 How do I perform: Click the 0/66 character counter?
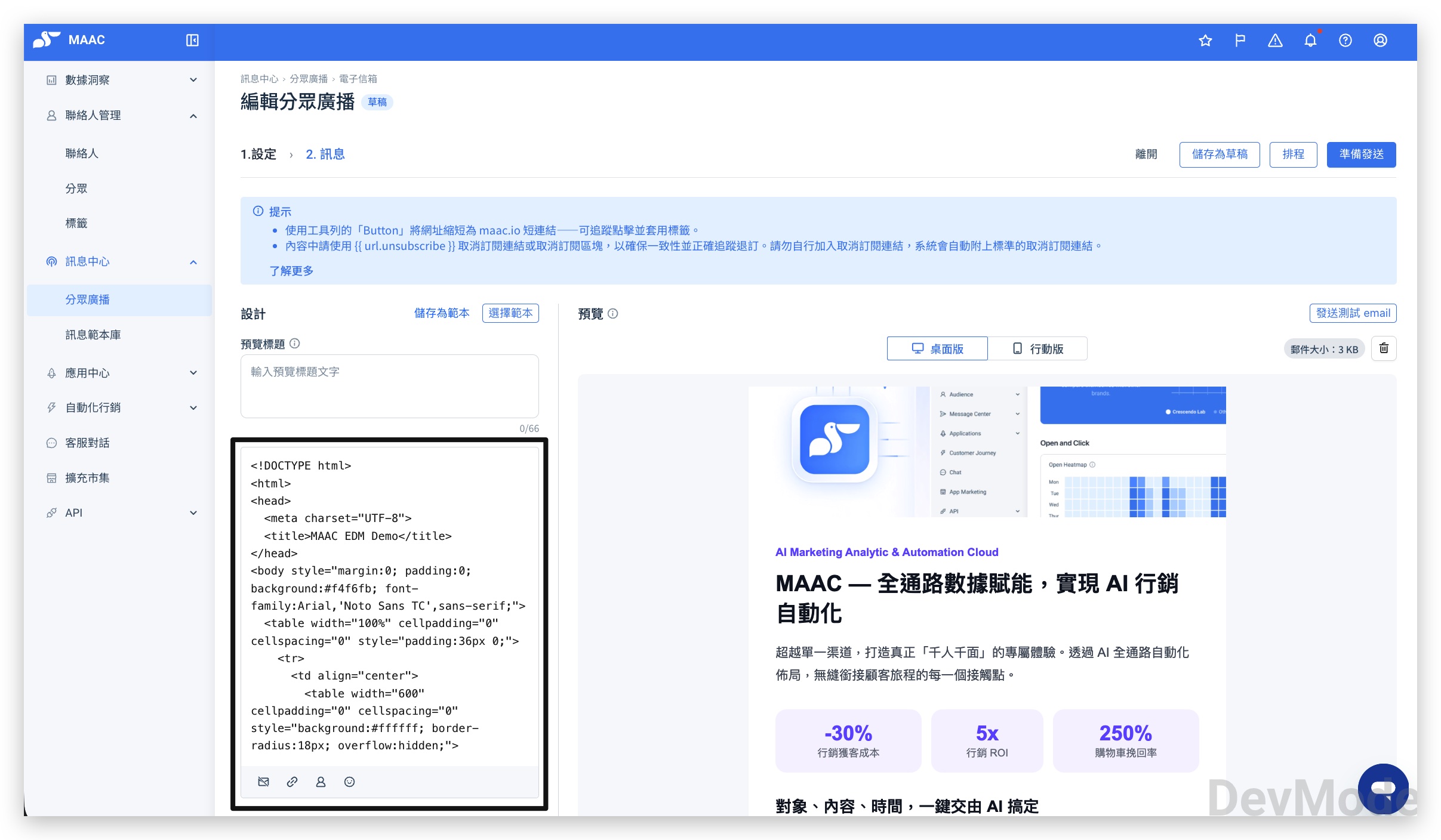529,428
